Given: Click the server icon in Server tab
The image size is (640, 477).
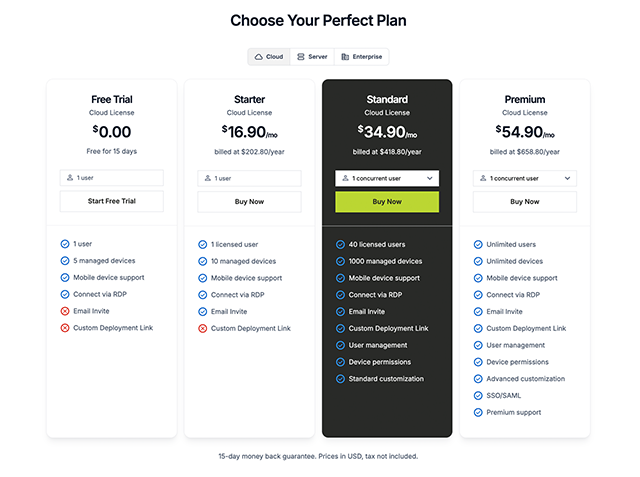Looking at the screenshot, I should 300,57.
